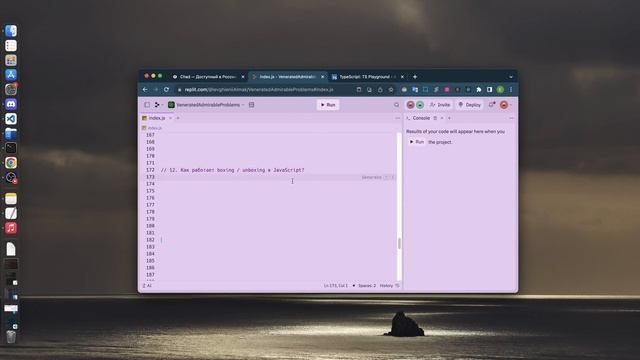640x360 pixels.
Task: Open the Console pane three-dot menu
Action: pos(511,118)
